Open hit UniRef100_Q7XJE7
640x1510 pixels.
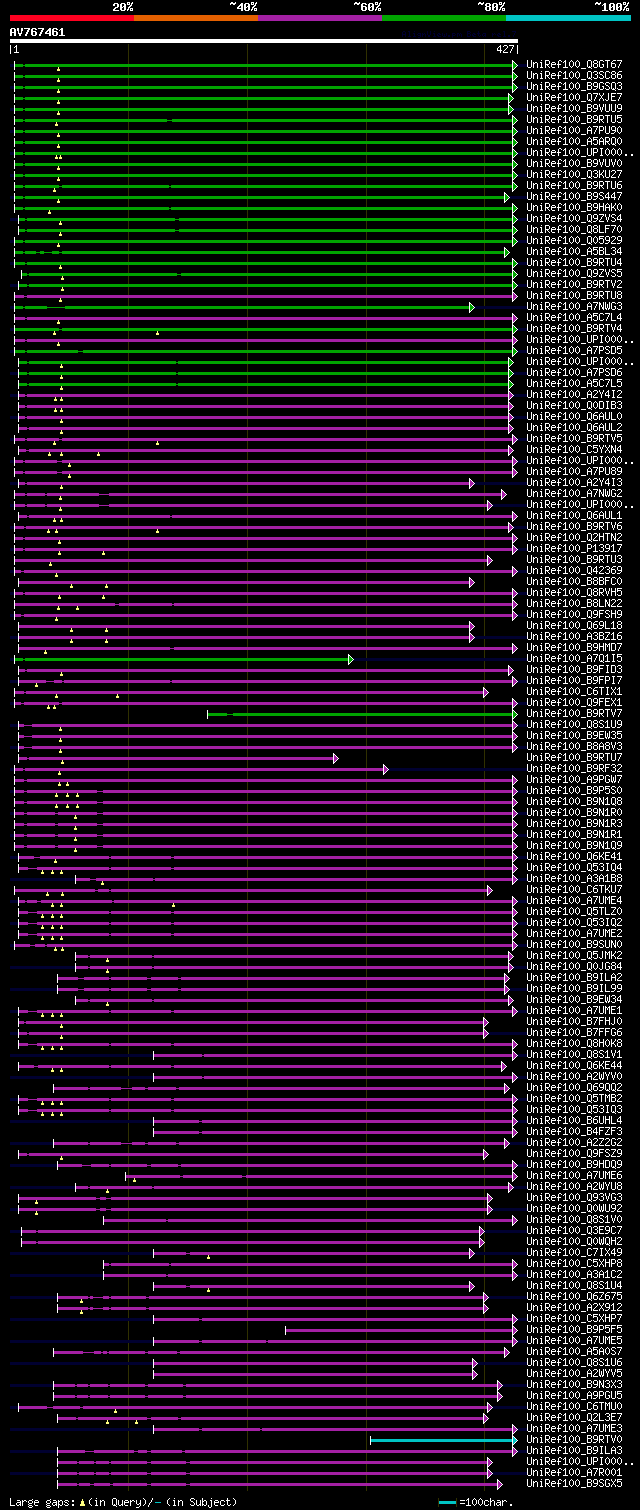574,97
